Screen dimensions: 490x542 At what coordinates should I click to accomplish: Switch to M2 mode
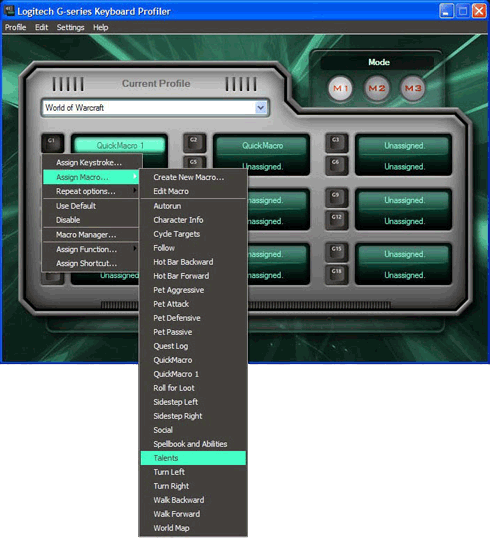click(377, 88)
